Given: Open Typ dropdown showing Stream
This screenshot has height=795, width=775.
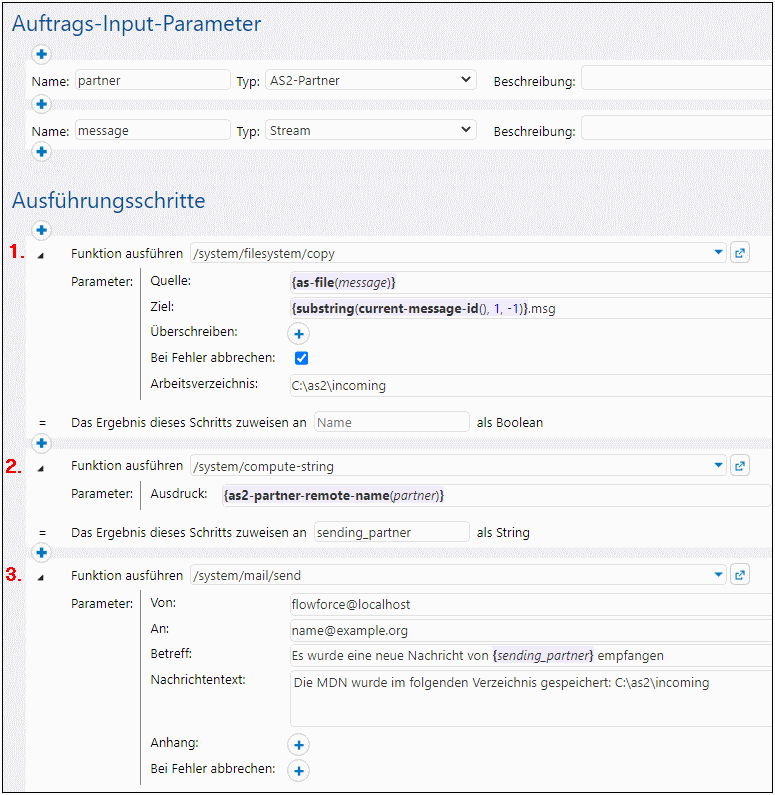Looking at the screenshot, I should (370, 130).
